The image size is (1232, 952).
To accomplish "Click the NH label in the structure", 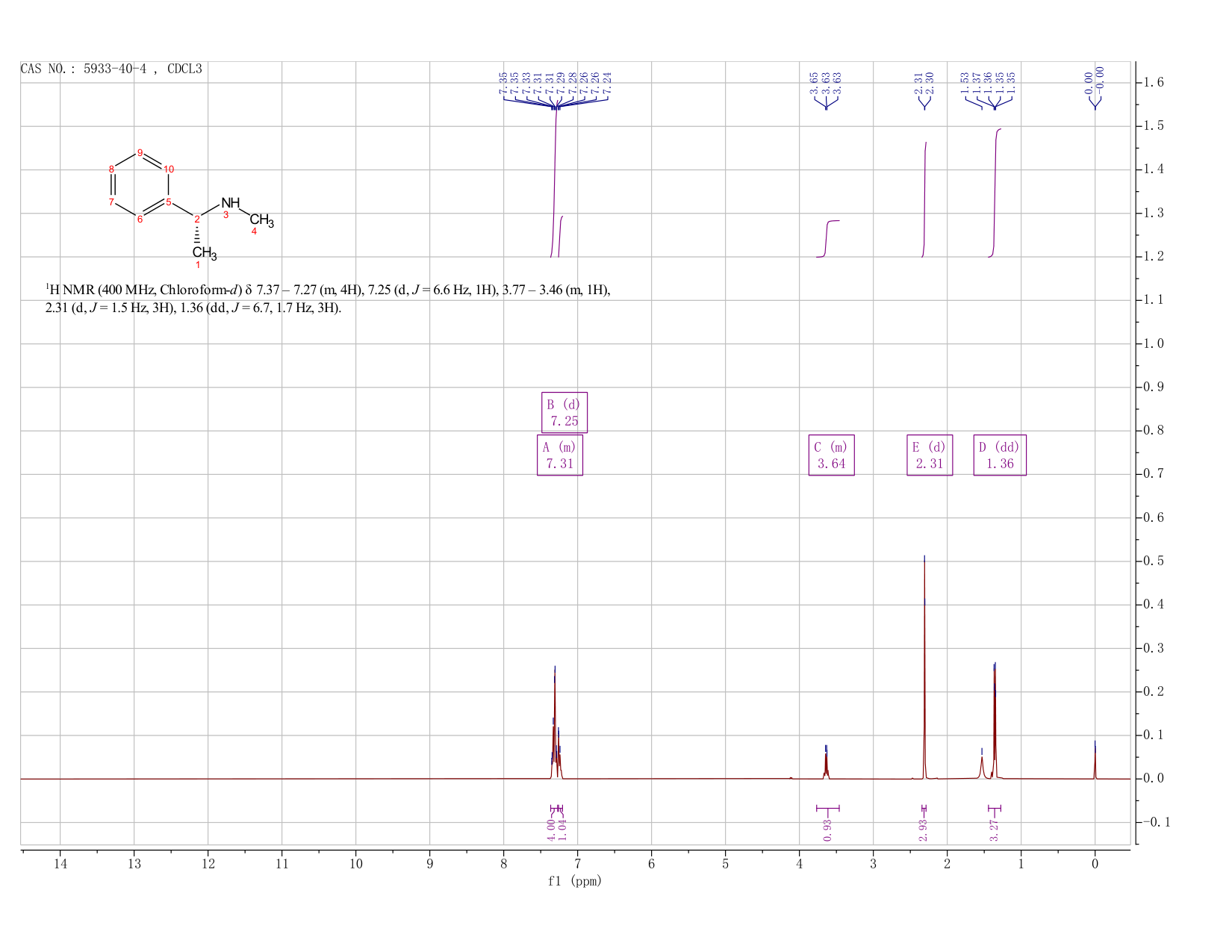I will pos(231,202).
